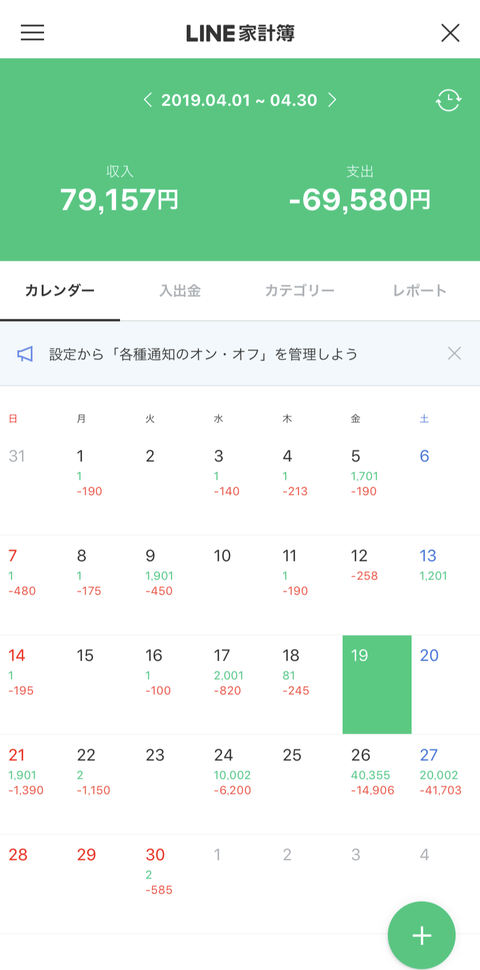Read the 各種通知のオン・オフ notice text
The height and width of the screenshot is (970, 480).
pyautogui.click(x=204, y=354)
